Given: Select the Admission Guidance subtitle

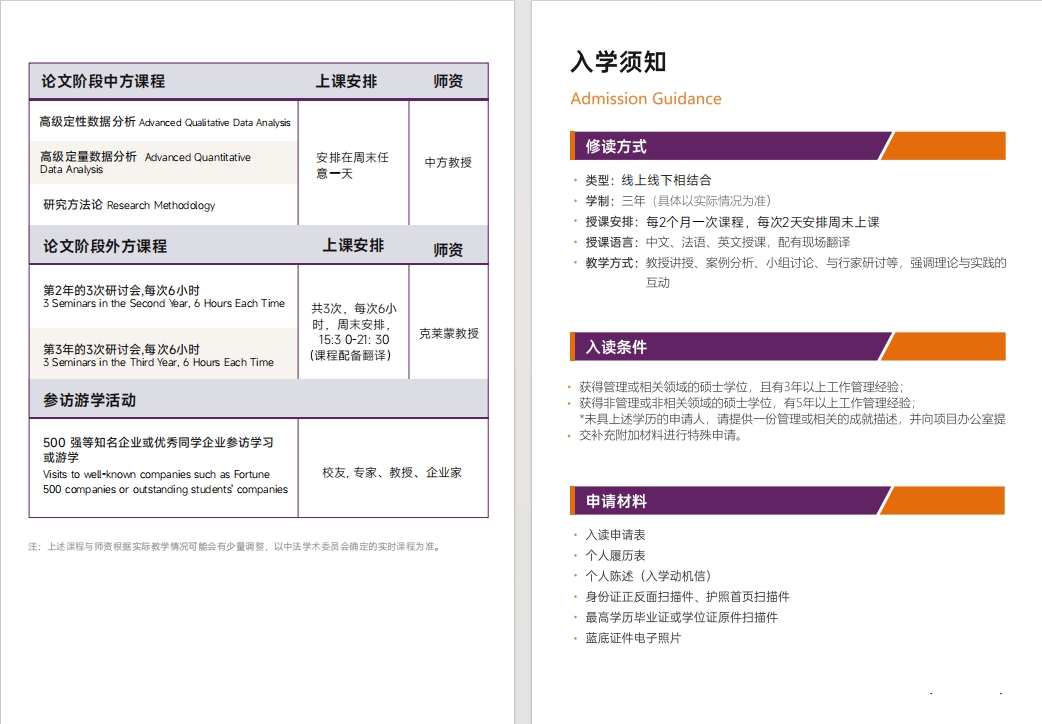Looking at the screenshot, I should tap(646, 98).
